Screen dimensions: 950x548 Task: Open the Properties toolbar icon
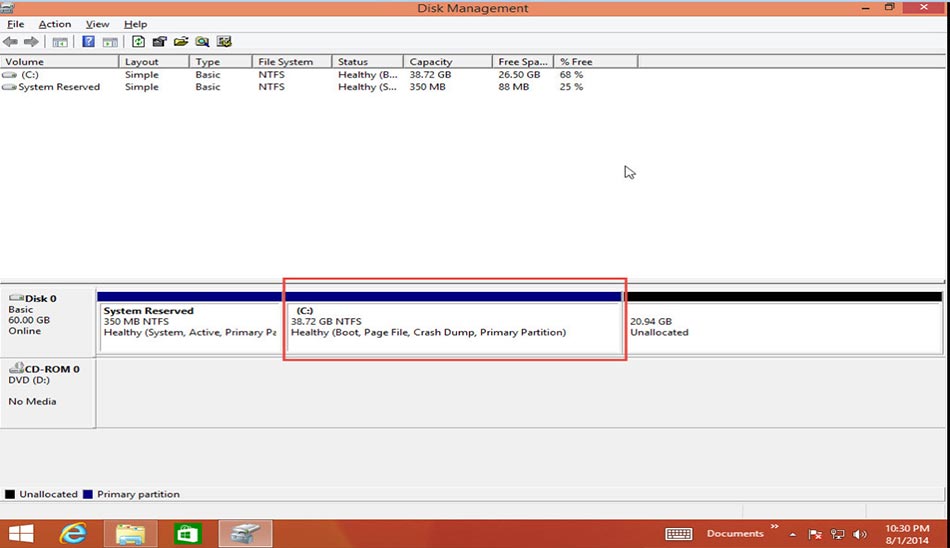pyautogui.click(x=159, y=42)
